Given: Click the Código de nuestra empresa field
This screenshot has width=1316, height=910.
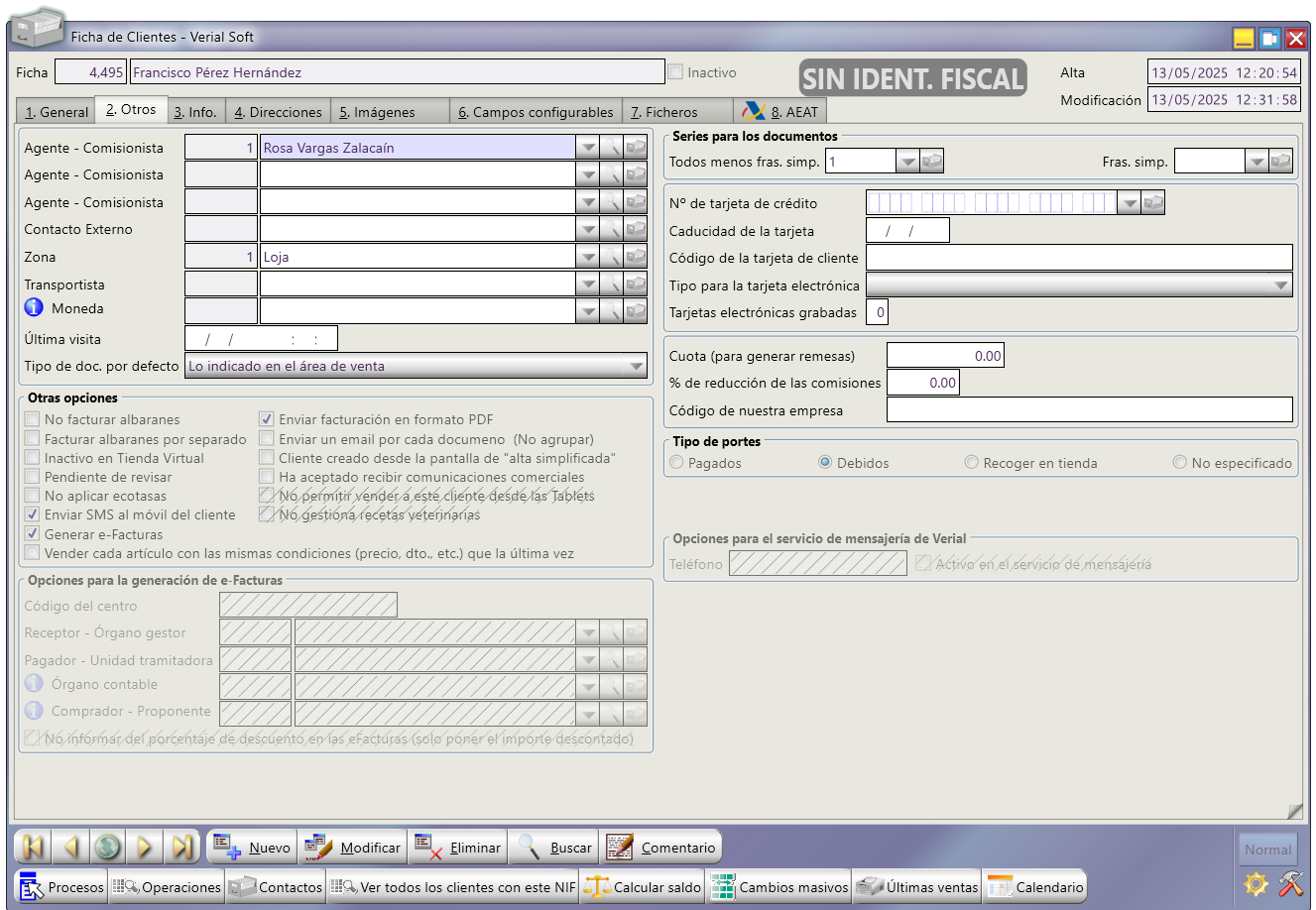Looking at the screenshot, I should 1089,409.
